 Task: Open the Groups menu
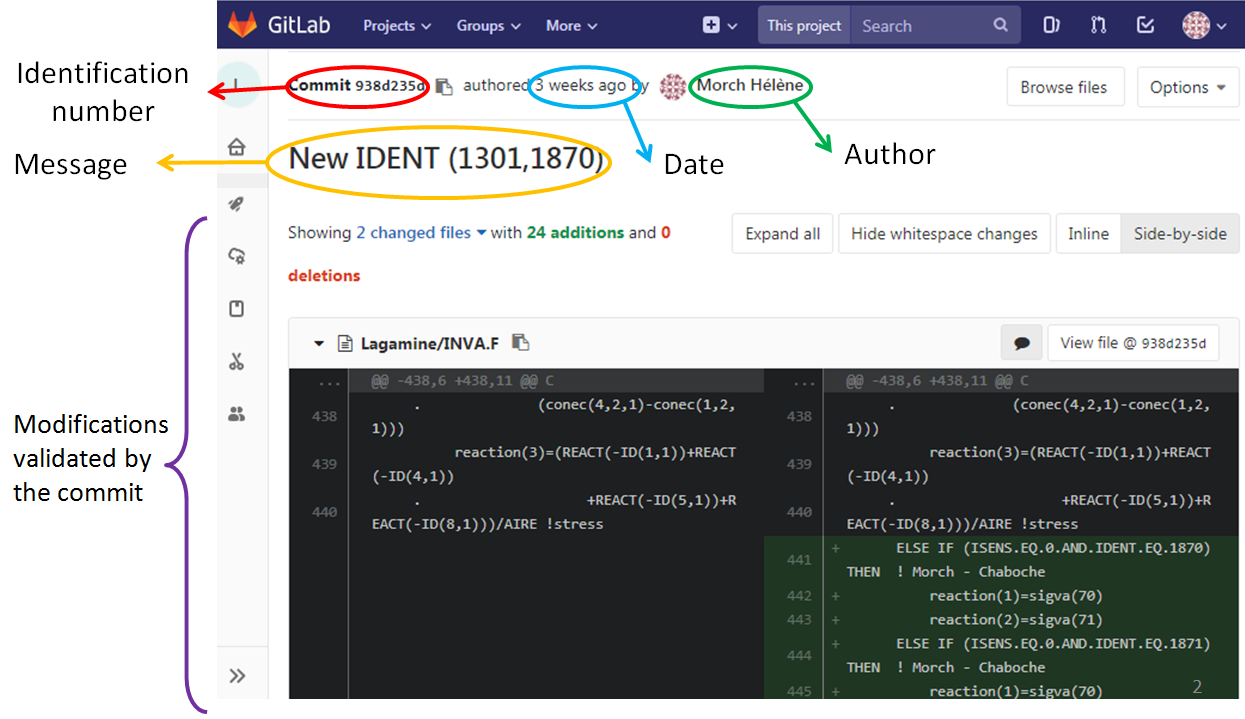[x=487, y=25]
